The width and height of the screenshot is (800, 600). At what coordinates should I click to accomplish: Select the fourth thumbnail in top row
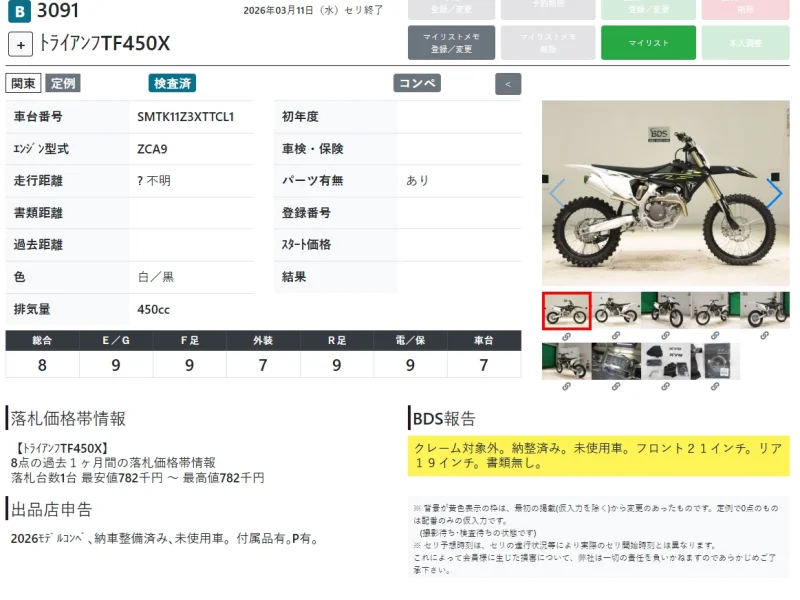715,310
